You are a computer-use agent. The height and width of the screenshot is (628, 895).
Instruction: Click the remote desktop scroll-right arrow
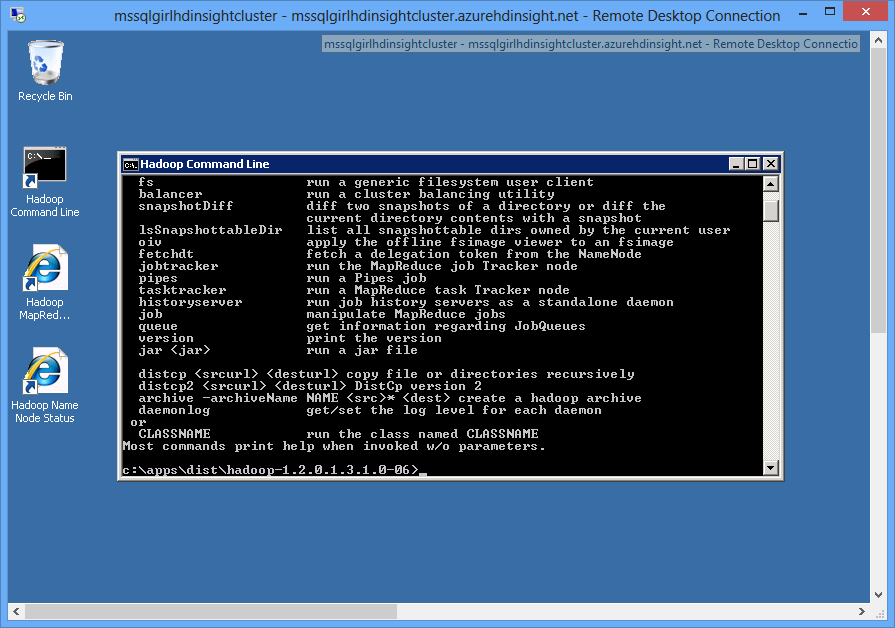862,611
